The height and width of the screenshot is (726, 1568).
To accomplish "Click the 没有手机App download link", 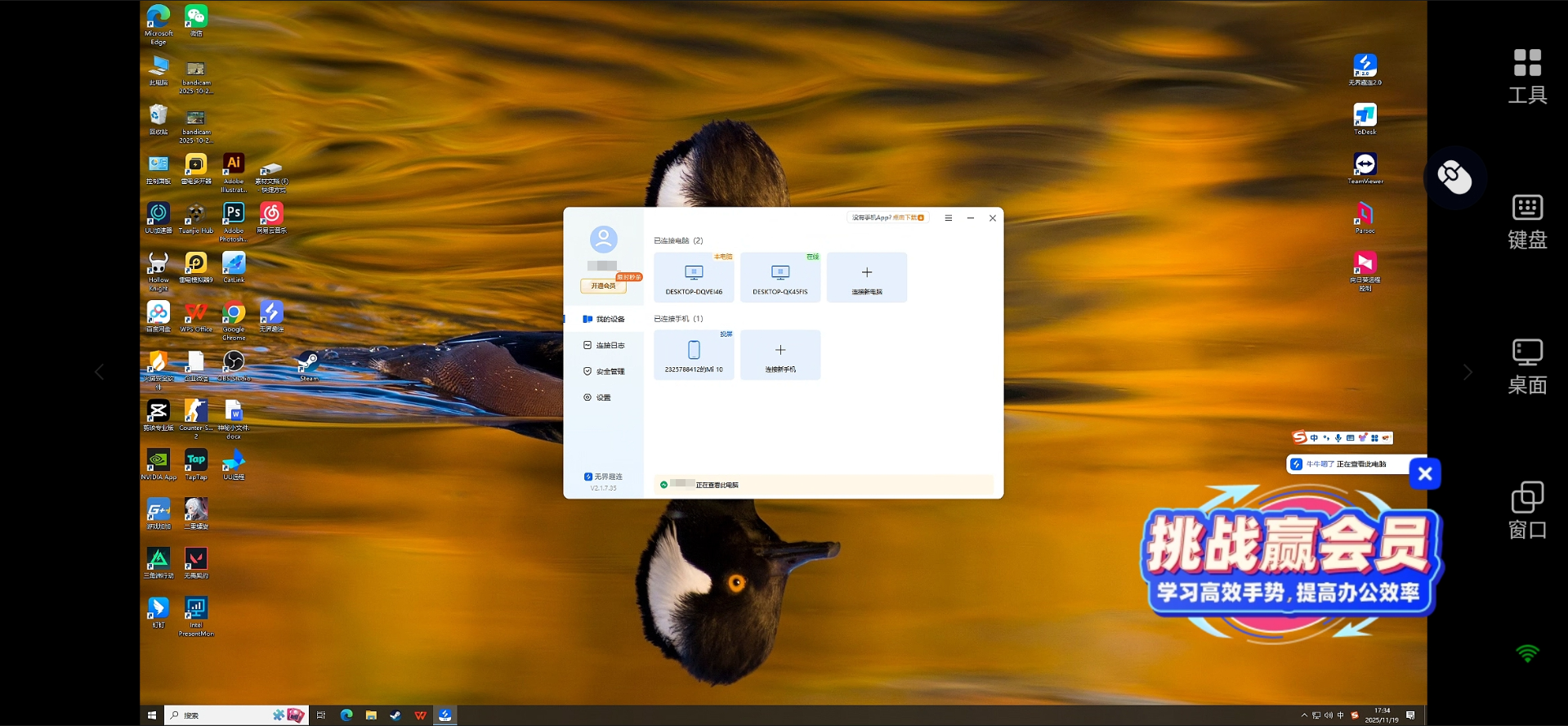I will tap(887, 218).
